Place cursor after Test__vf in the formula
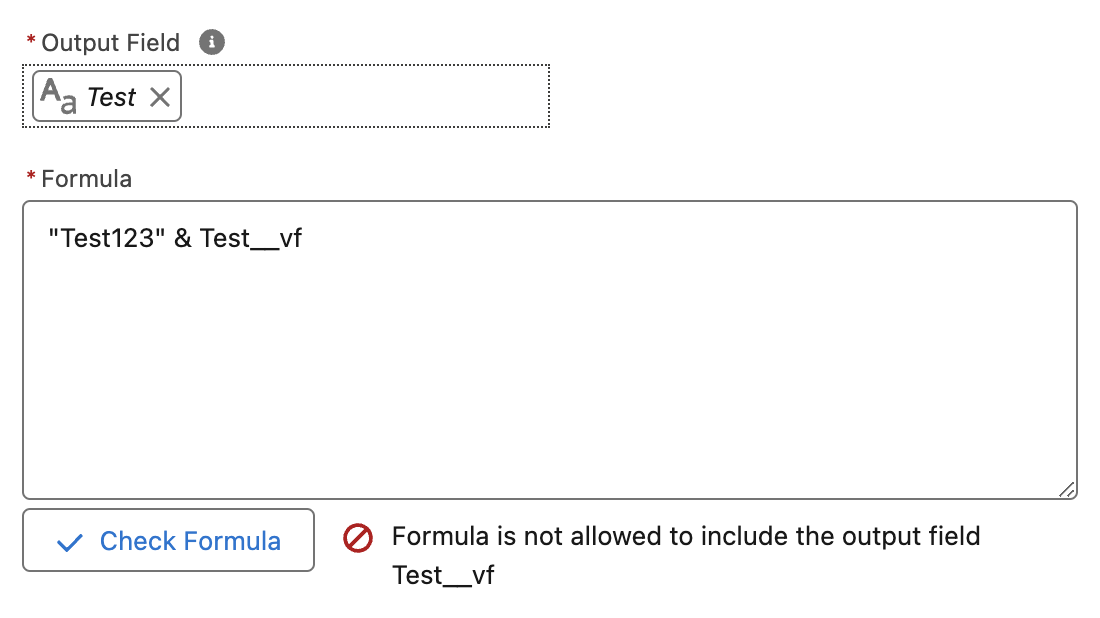 coord(305,238)
